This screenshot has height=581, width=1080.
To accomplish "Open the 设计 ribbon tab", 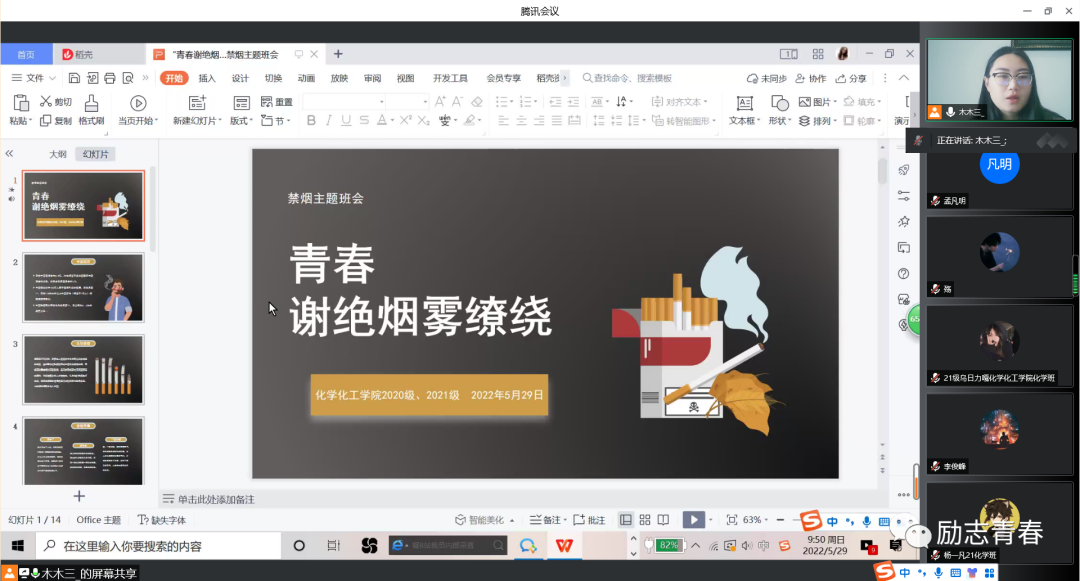I will (240, 78).
